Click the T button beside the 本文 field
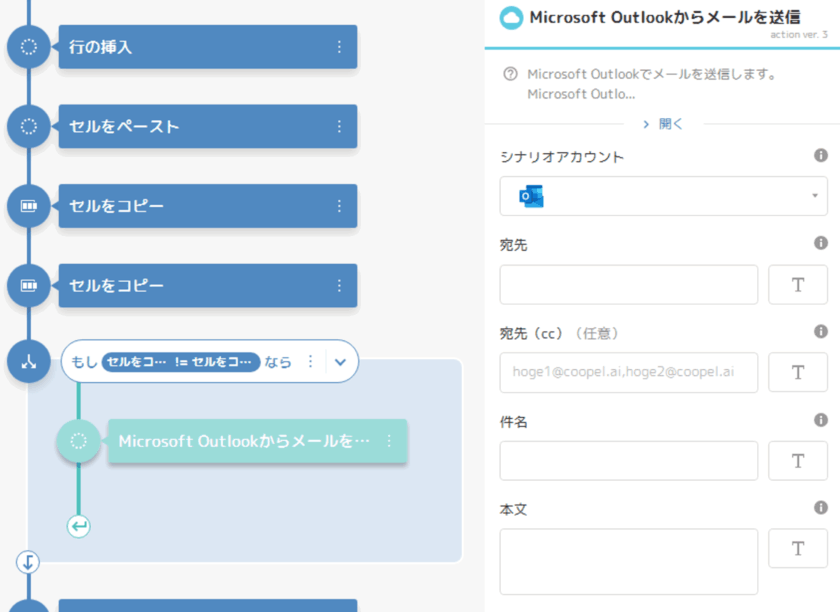The height and width of the screenshot is (612, 840). 797,548
